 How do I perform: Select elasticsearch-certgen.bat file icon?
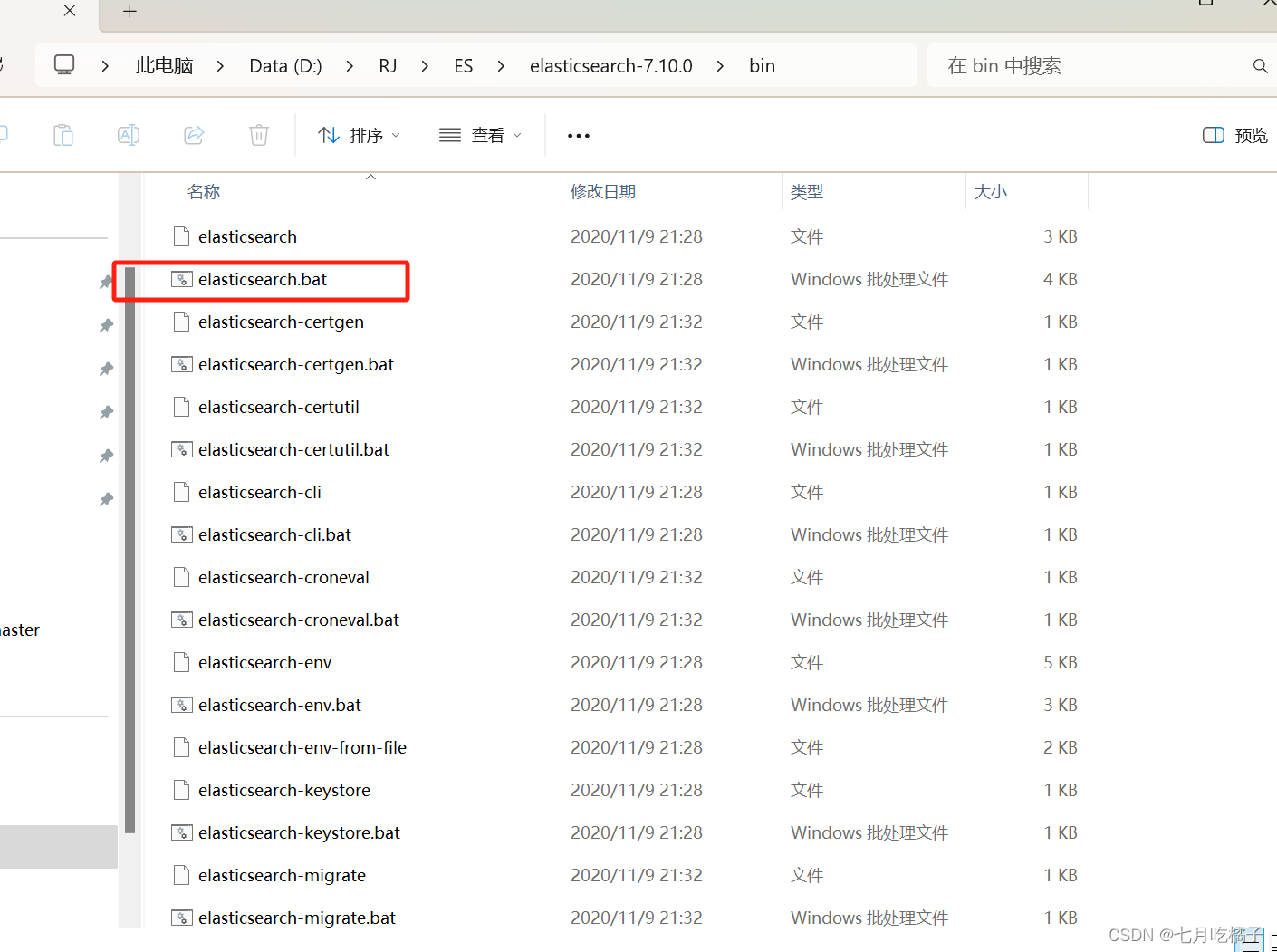[181, 364]
